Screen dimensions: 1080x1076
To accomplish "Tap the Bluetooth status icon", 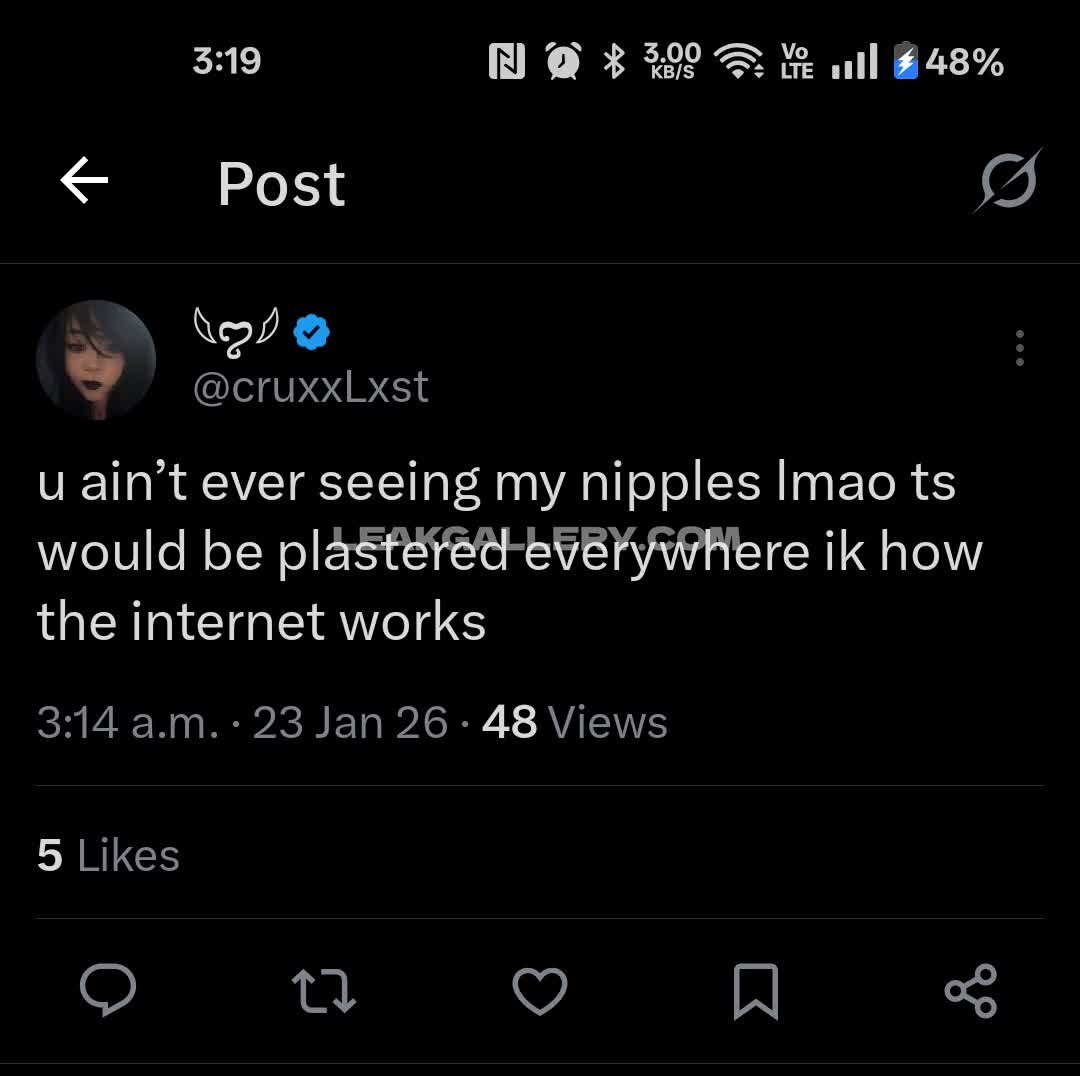I will coord(614,62).
